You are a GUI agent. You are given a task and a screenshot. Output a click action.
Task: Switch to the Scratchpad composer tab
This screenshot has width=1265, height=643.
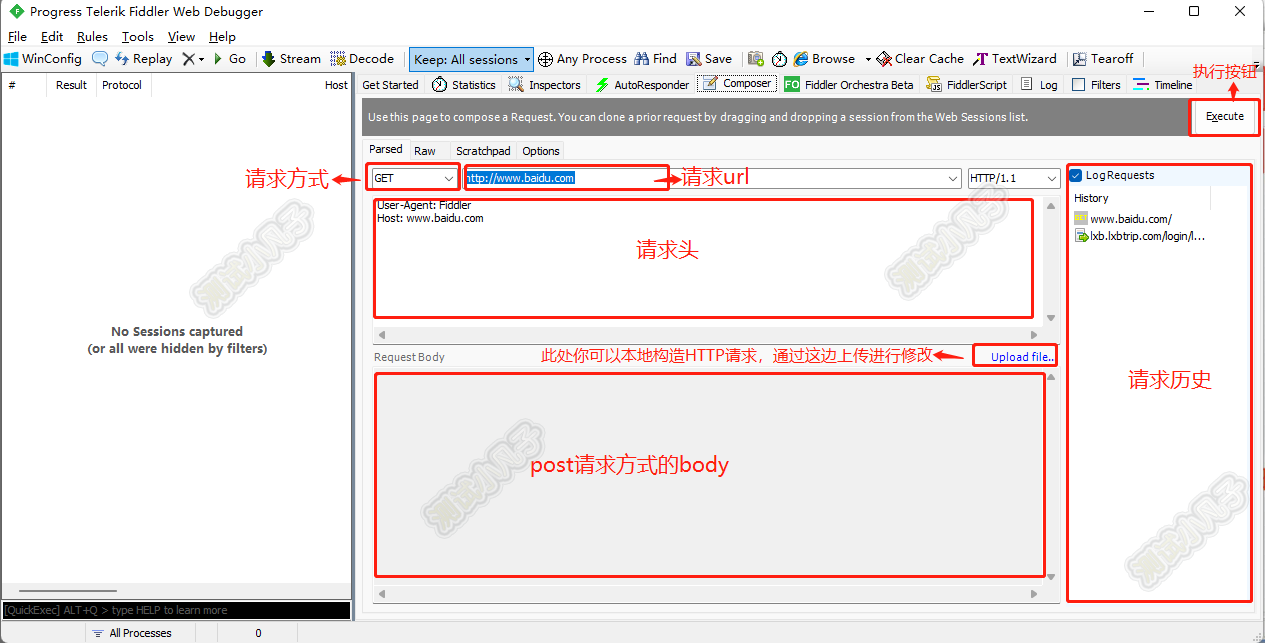point(483,151)
